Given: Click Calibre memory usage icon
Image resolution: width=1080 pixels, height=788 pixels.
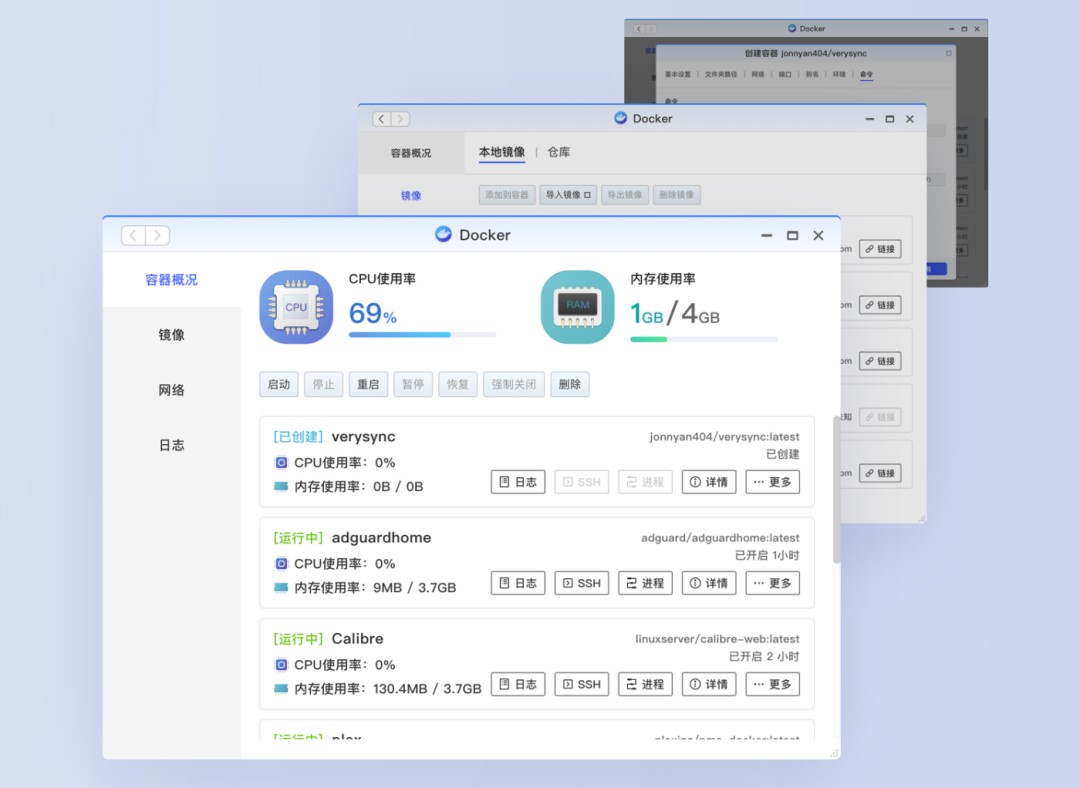Looking at the screenshot, I should (x=281, y=689).
